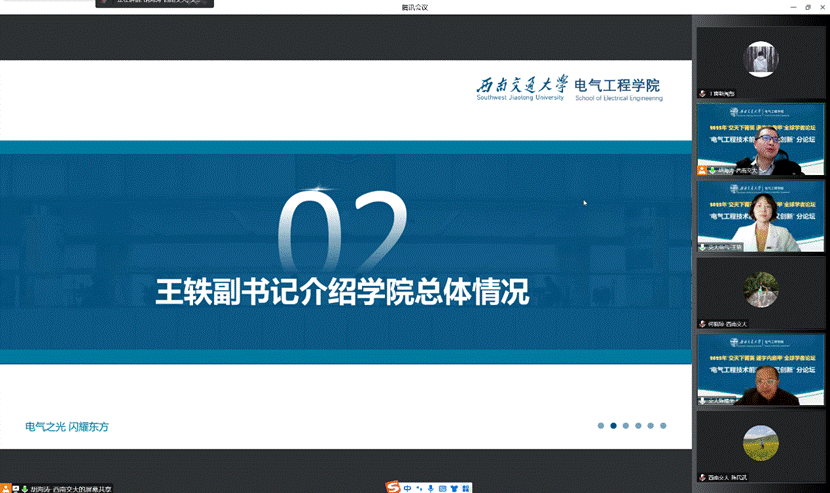The image size is (830, 493).
Task: Click the slide heading 王轶副书记介绍学院总体情况
Action: click(x=342, y=291)
